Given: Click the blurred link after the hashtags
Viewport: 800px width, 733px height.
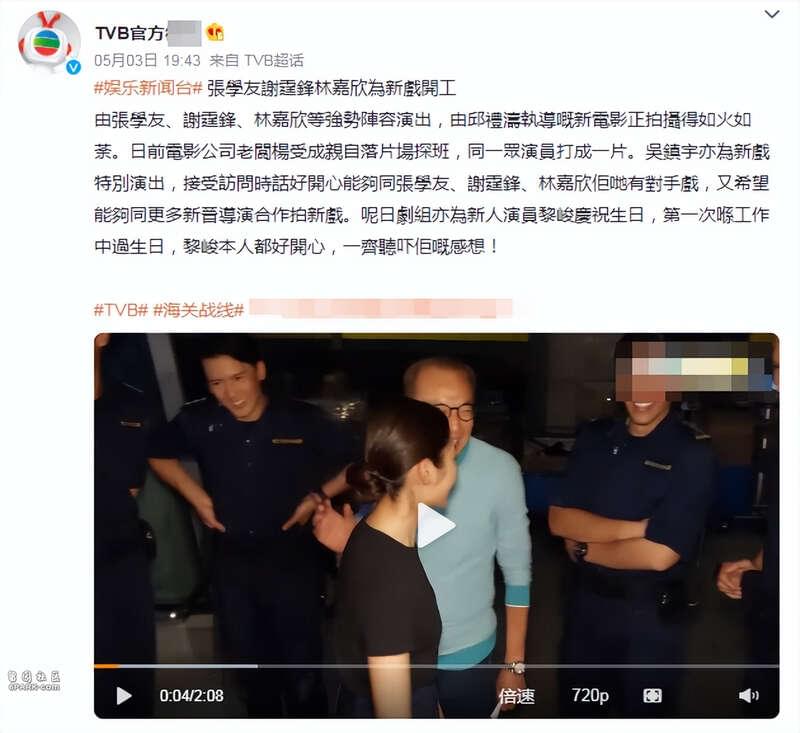Looking at the screenshot, I should coord(381,309).
